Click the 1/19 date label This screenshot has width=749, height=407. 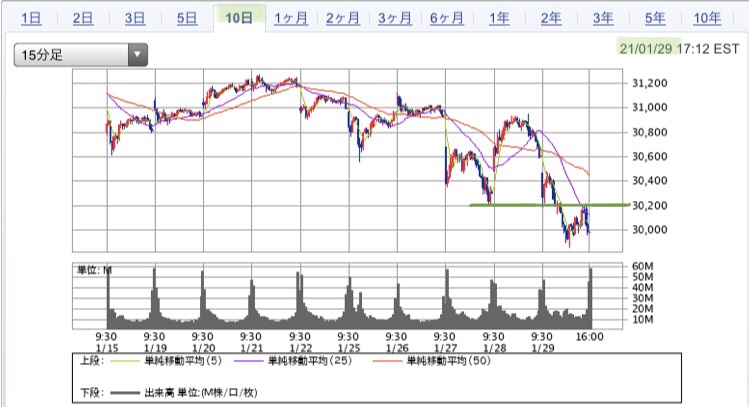click(x=155, y=348)
